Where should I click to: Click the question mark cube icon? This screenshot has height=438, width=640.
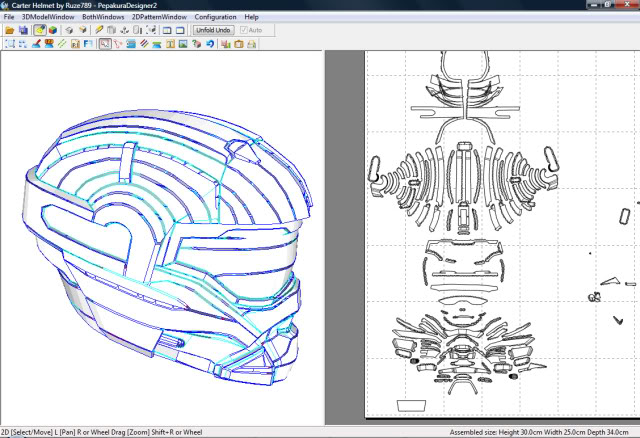tap(196, 44)
